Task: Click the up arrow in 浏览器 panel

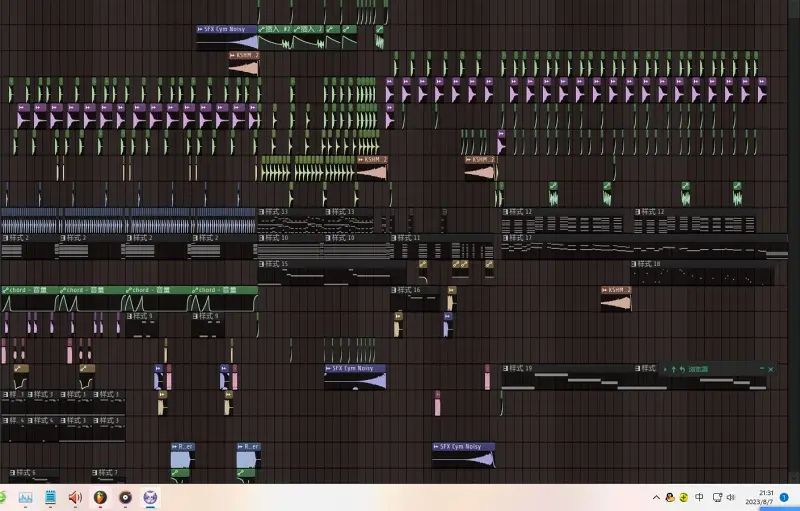Action: (x=673, y=369)
